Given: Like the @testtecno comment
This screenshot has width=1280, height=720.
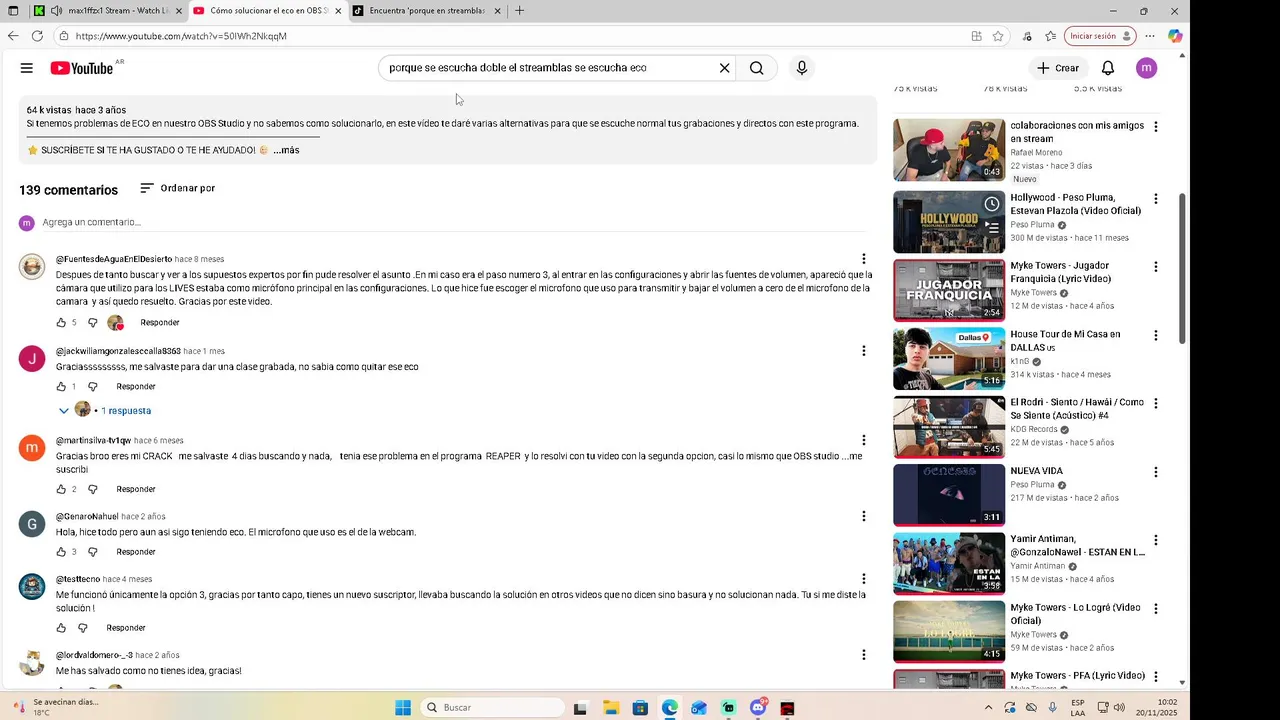Looking at the screenshot, I should (61, 628).
